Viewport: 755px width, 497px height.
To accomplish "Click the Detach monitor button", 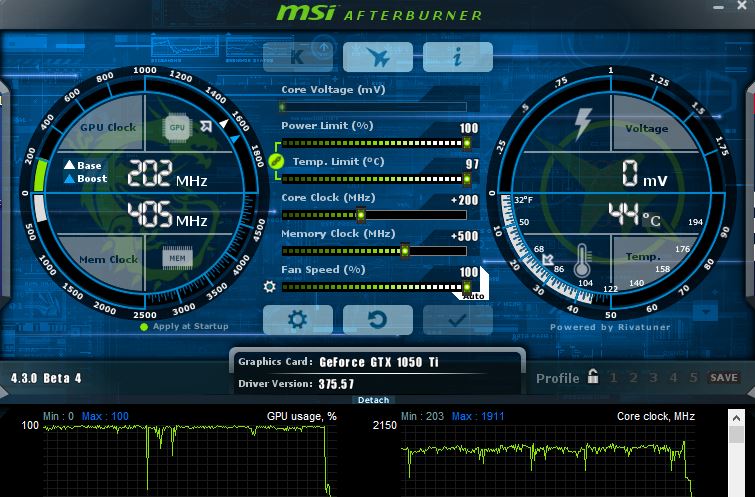I will [374, 400].
